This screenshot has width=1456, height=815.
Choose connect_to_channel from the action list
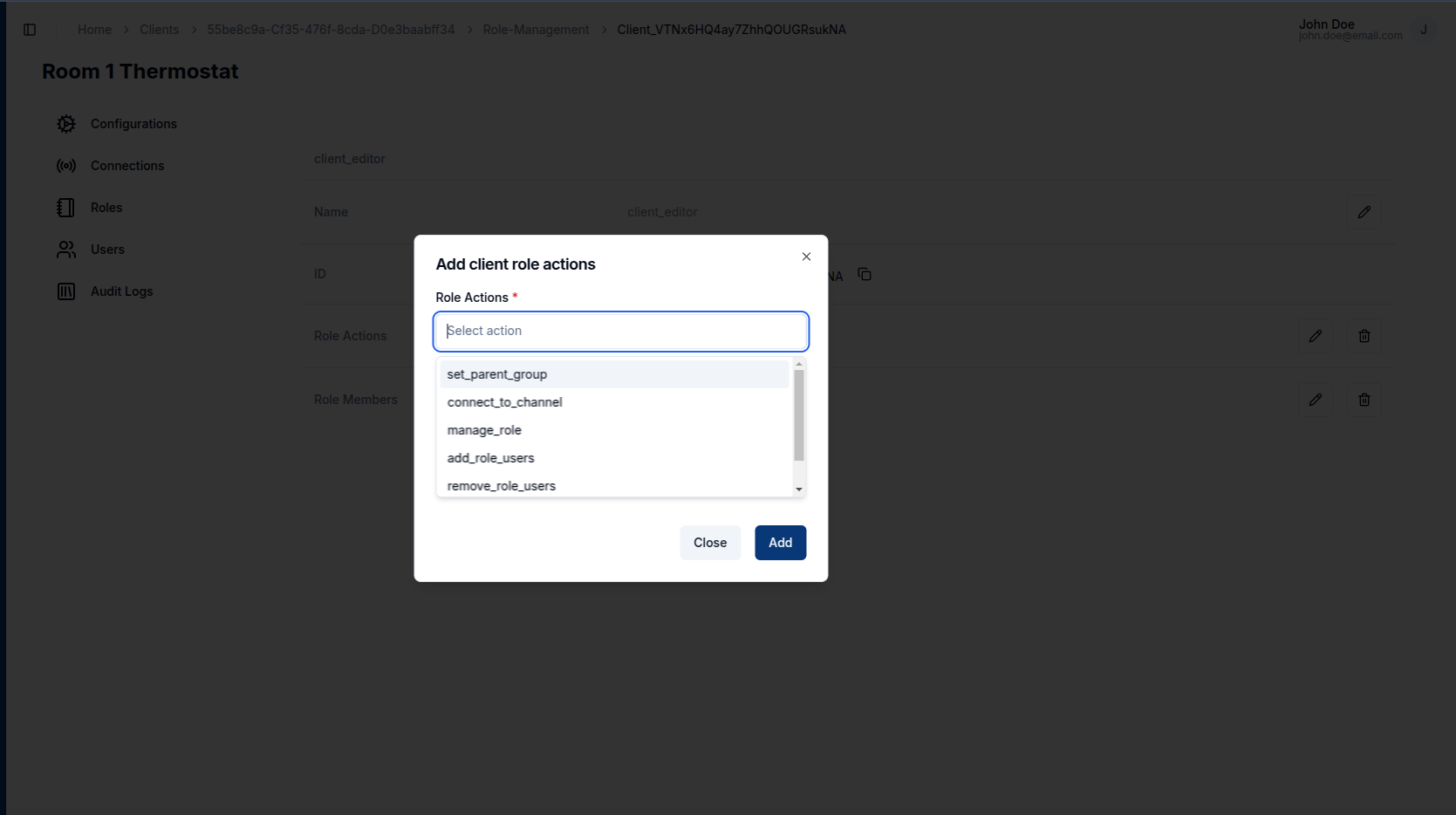[615, 402]
